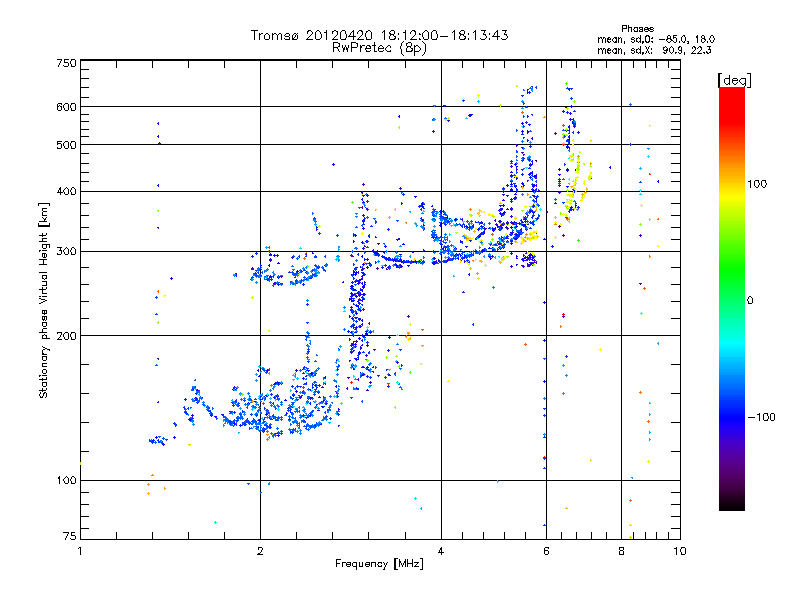Click the 'mean, sd,O: -85.0, 18.0' line

pos(656,39)
